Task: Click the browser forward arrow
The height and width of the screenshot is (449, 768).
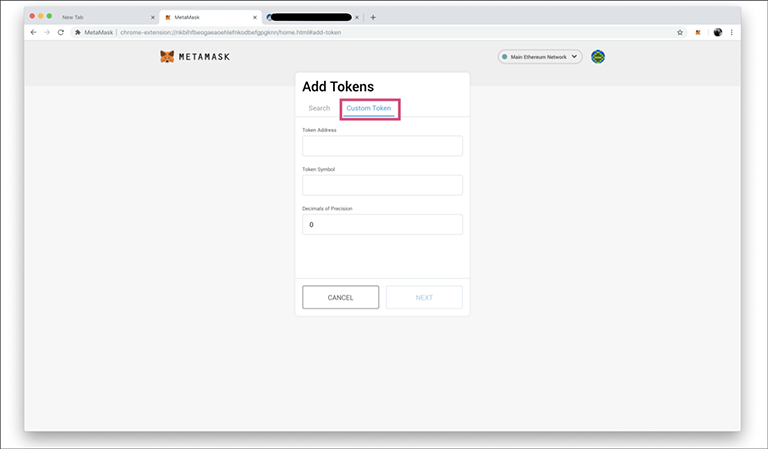Action: pyautogui.click(x=47, y=32)
